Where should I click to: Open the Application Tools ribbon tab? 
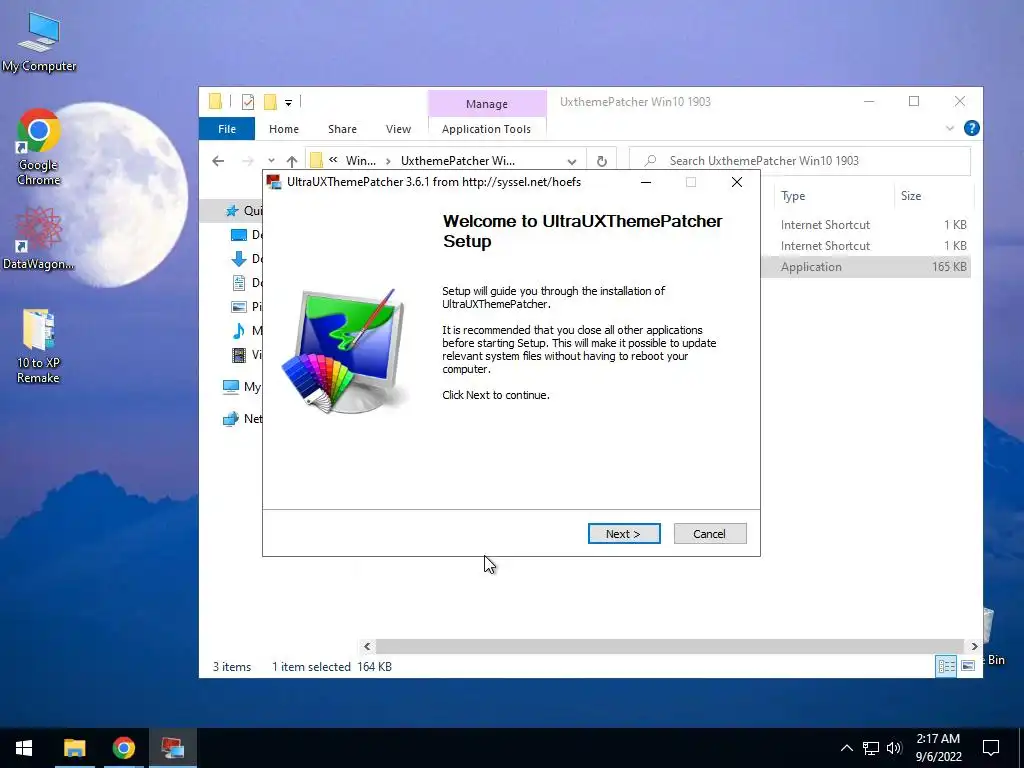(487, 129)
